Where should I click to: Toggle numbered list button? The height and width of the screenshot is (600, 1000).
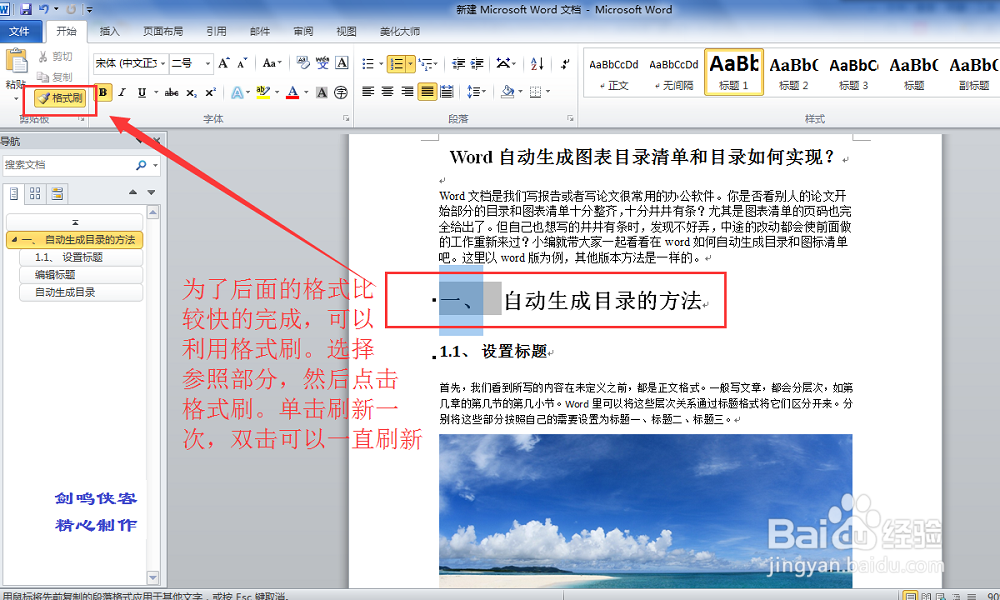[x=396, y=63]
